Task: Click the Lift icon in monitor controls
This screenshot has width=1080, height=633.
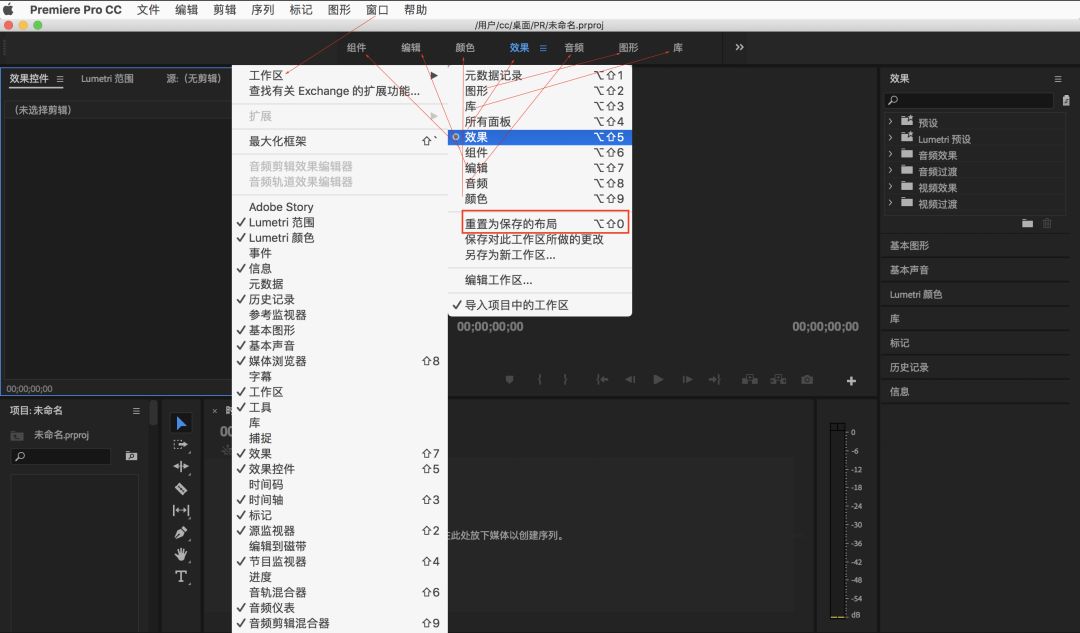Action: pyautogui.click(x=750, y=380)
